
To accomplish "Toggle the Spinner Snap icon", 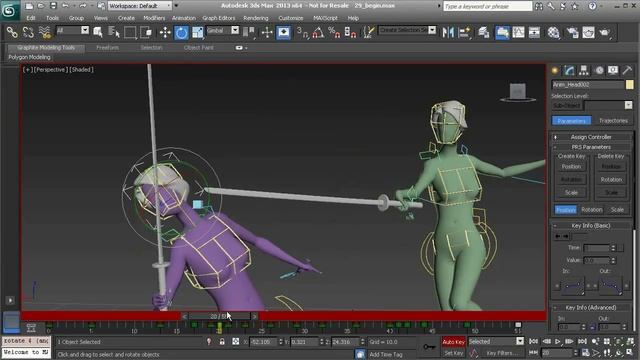I will tap(350, 32).
